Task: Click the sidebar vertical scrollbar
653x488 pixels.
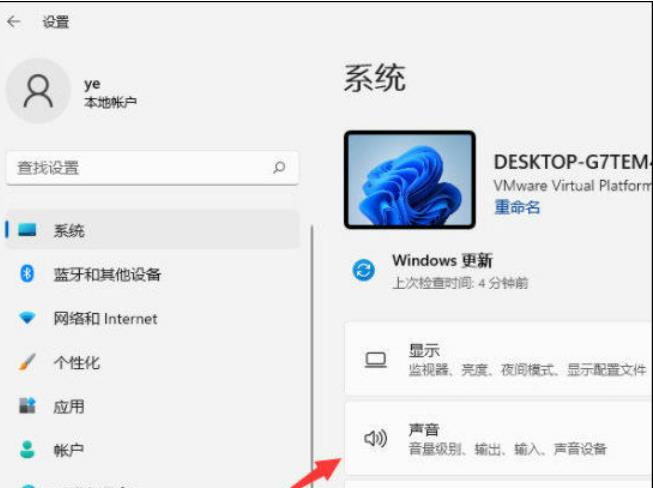Action: 312,357
